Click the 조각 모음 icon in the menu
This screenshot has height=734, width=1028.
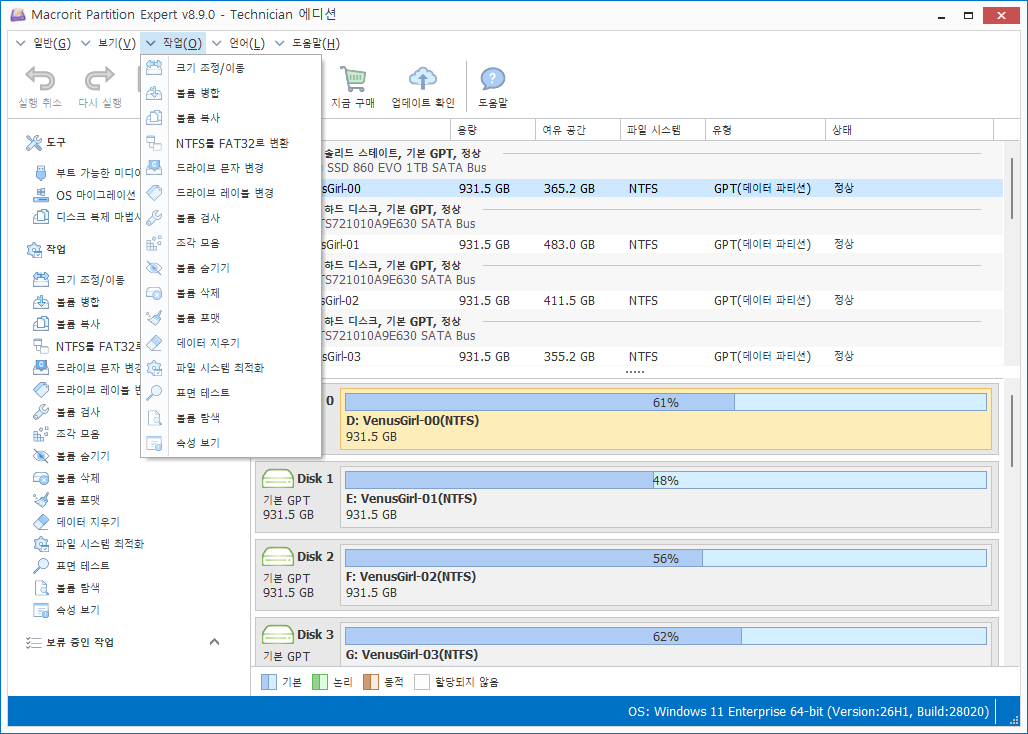pyautogui.click(x=154, y=242)
